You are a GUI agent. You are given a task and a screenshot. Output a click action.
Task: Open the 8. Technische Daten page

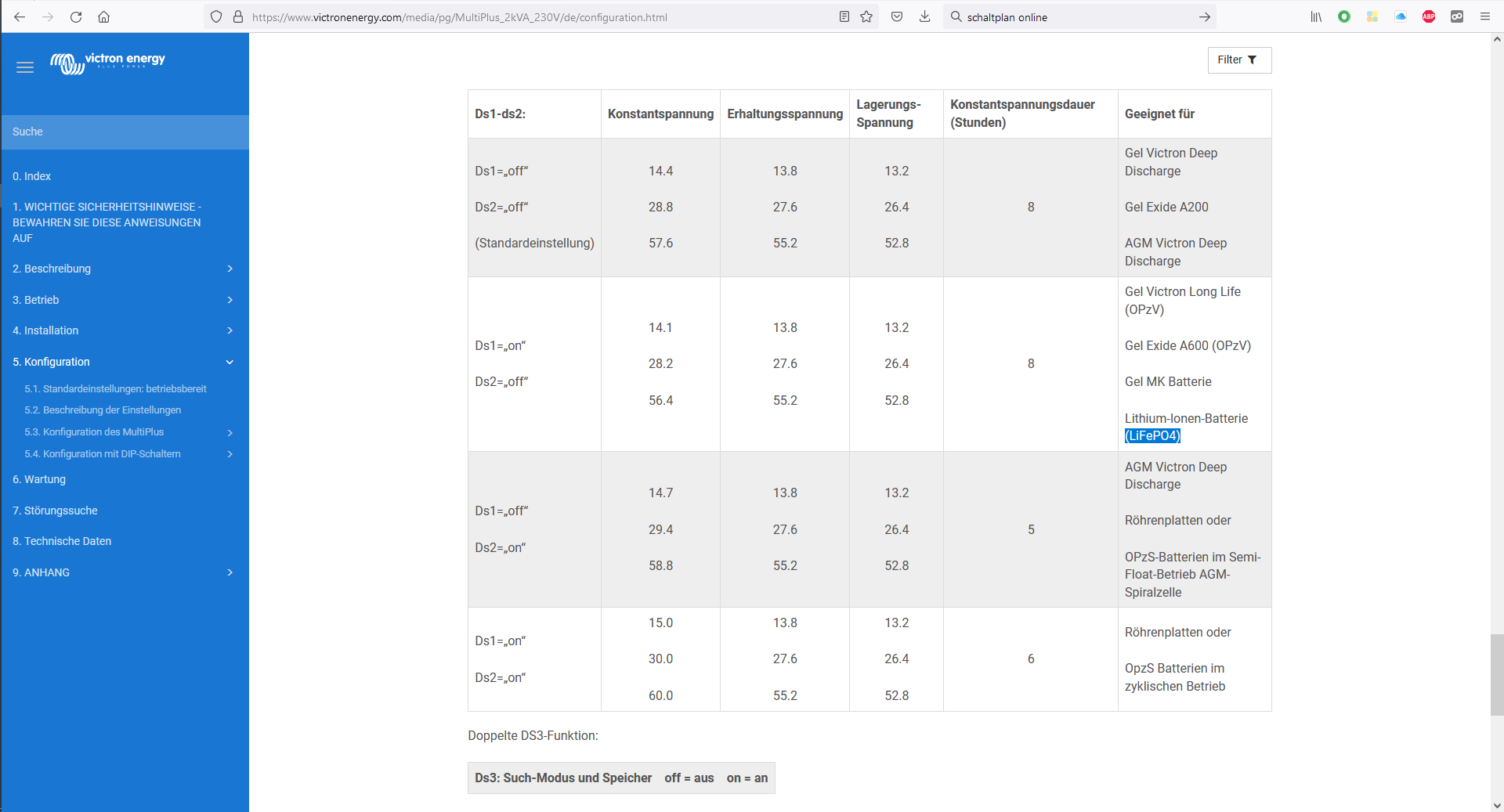(62, 541)
